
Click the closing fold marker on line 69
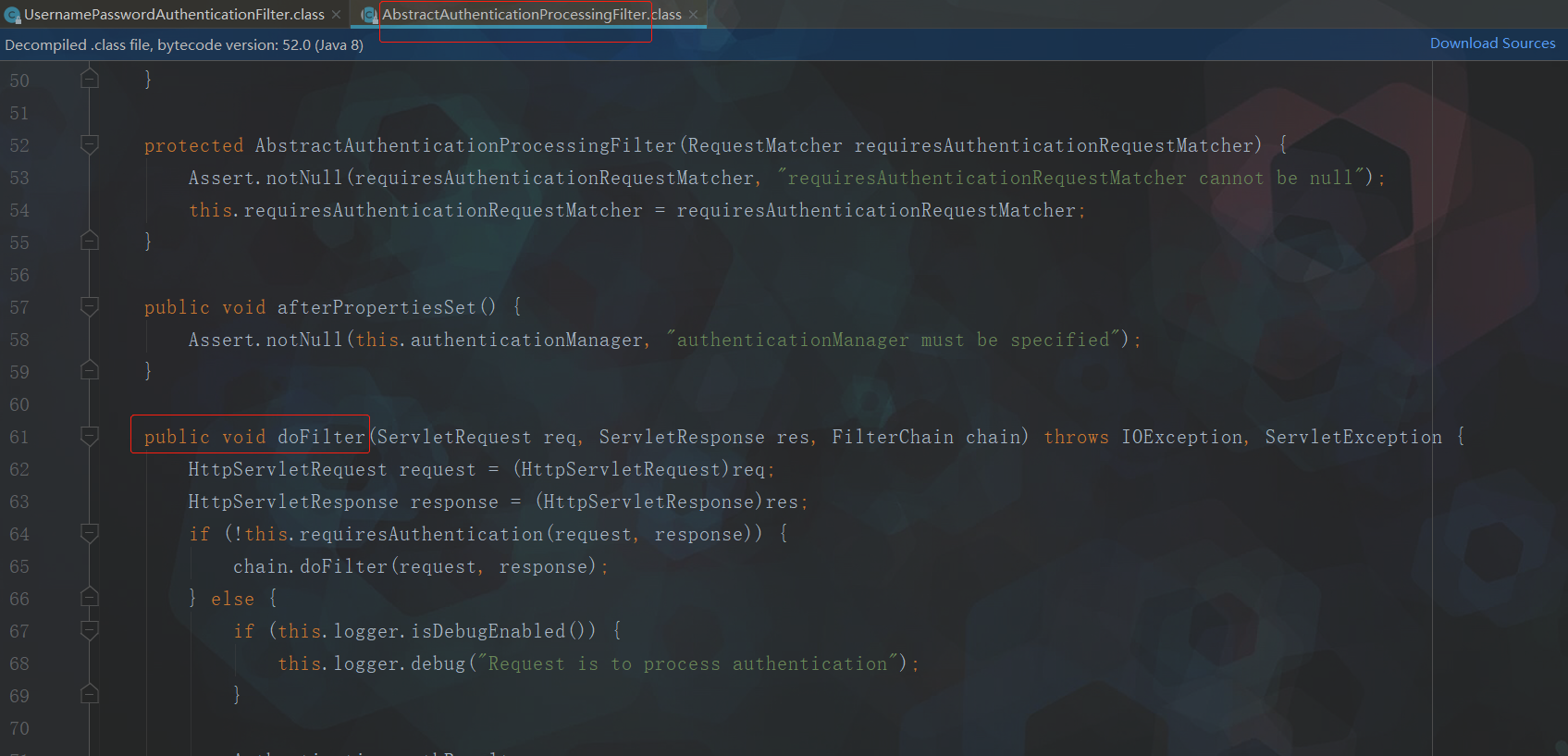pyautogui.click(x=90, y=694)
